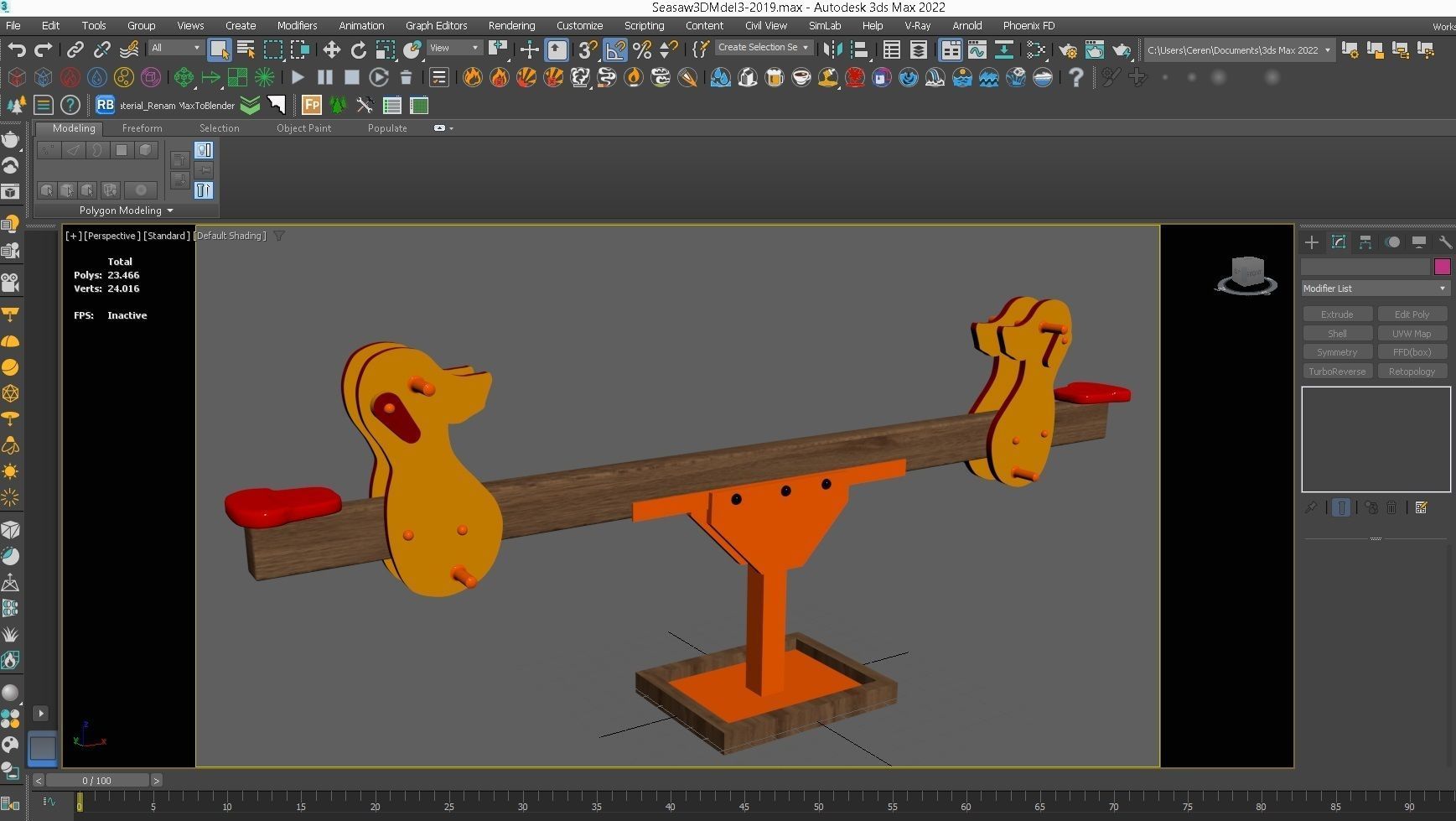This screenshot has height=821, width=1456.
Task: Click the pink object color swatch
Action: coord(1442,267)
